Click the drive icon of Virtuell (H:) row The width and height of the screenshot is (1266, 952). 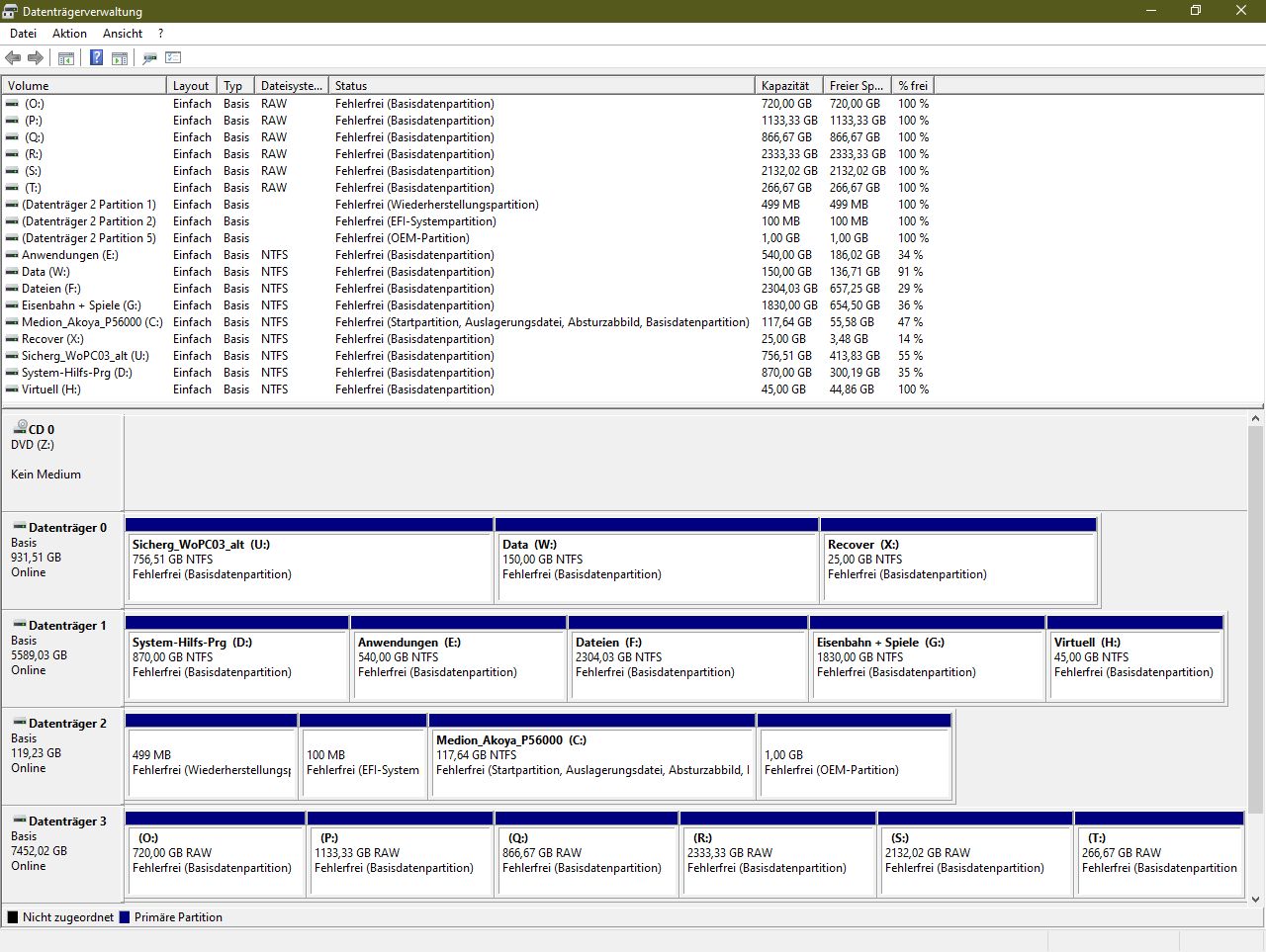(x=12, y=389)
